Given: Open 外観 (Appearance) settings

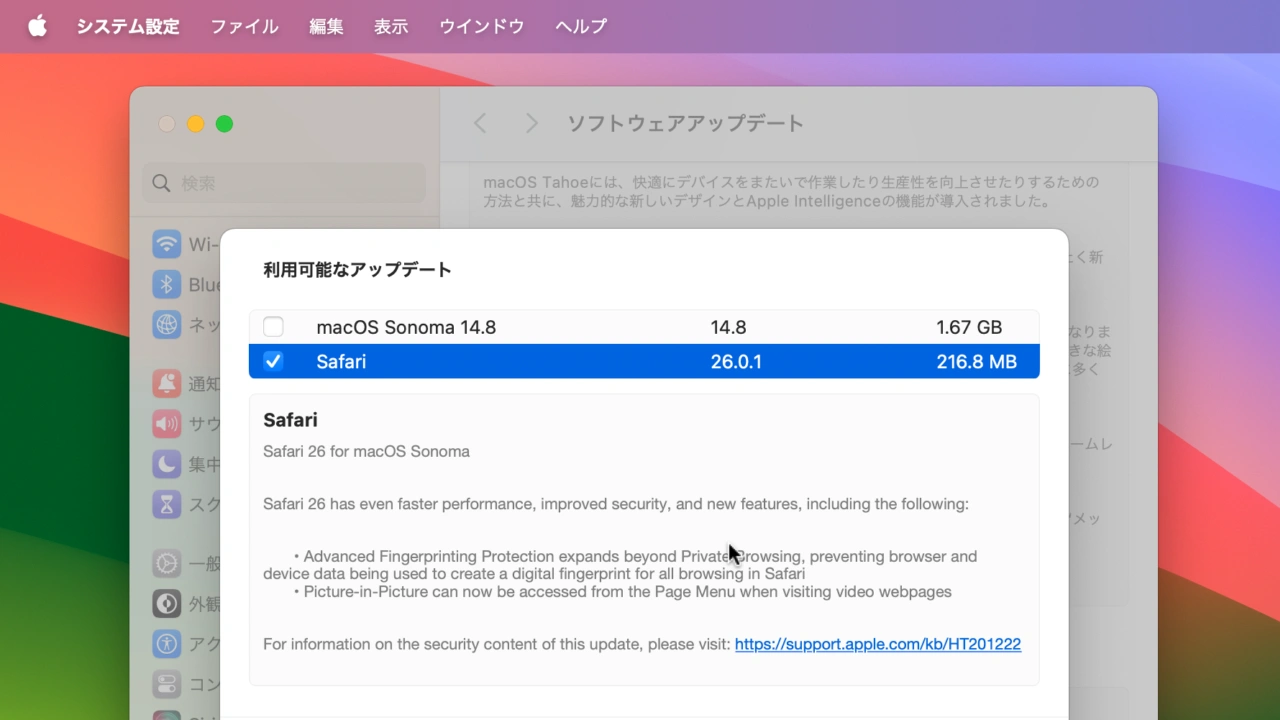Looking at the screenshot, I should [167, 603].
